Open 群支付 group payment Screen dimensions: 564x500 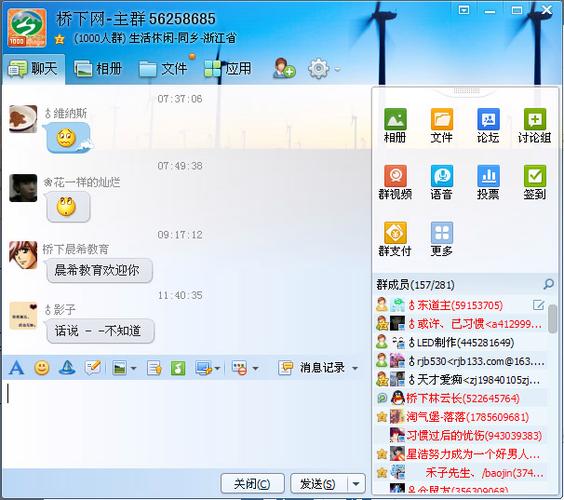pos(395,239)
